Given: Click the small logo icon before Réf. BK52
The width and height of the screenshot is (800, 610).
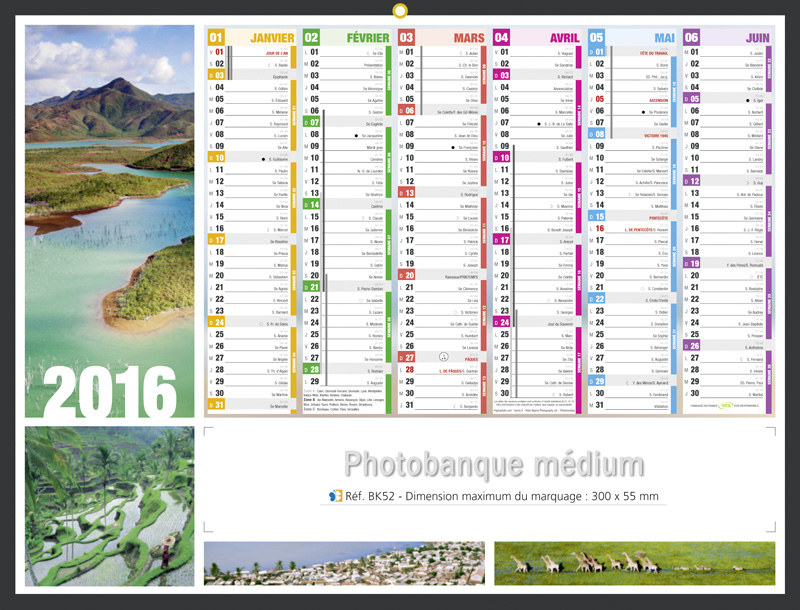Looking at the screenshot, I should pos(336,495).
